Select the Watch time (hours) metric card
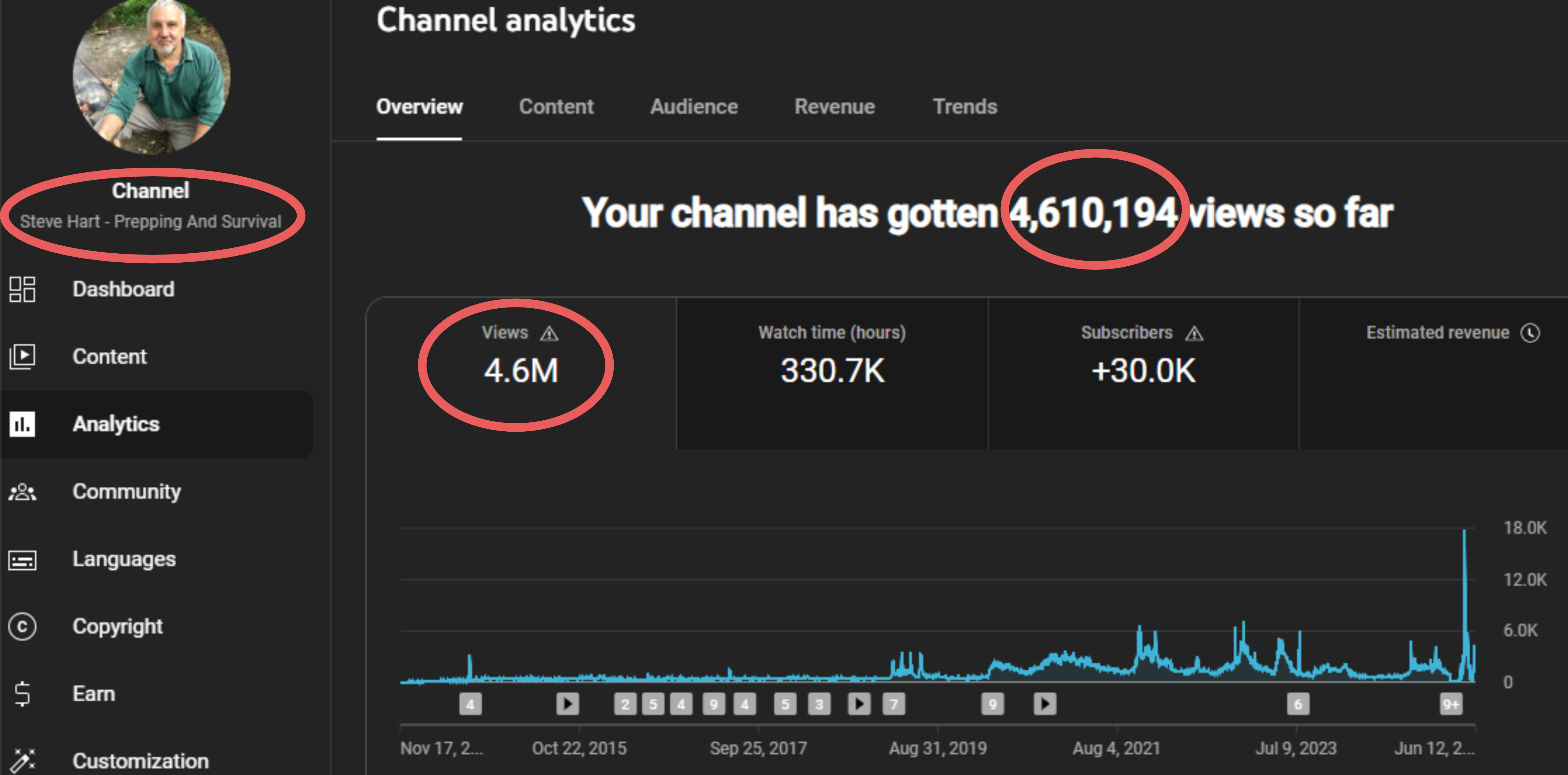The image size is (1568, 775). click(x=832, y=373)
